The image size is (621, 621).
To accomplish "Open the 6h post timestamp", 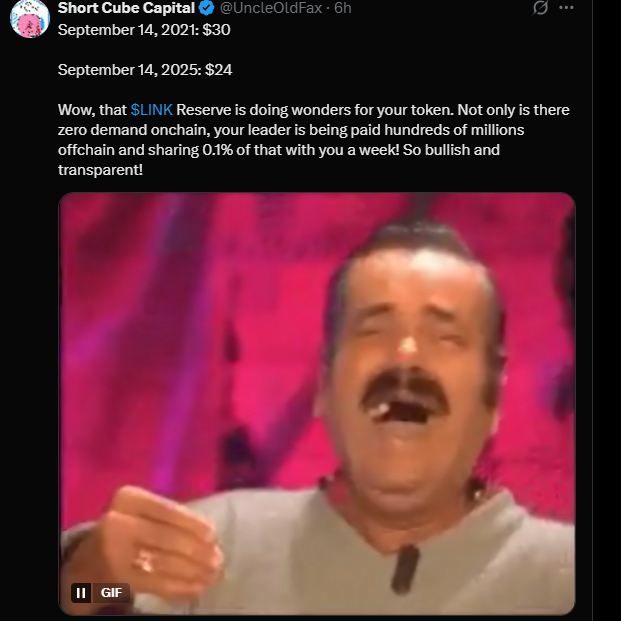I will pos(343,8).
